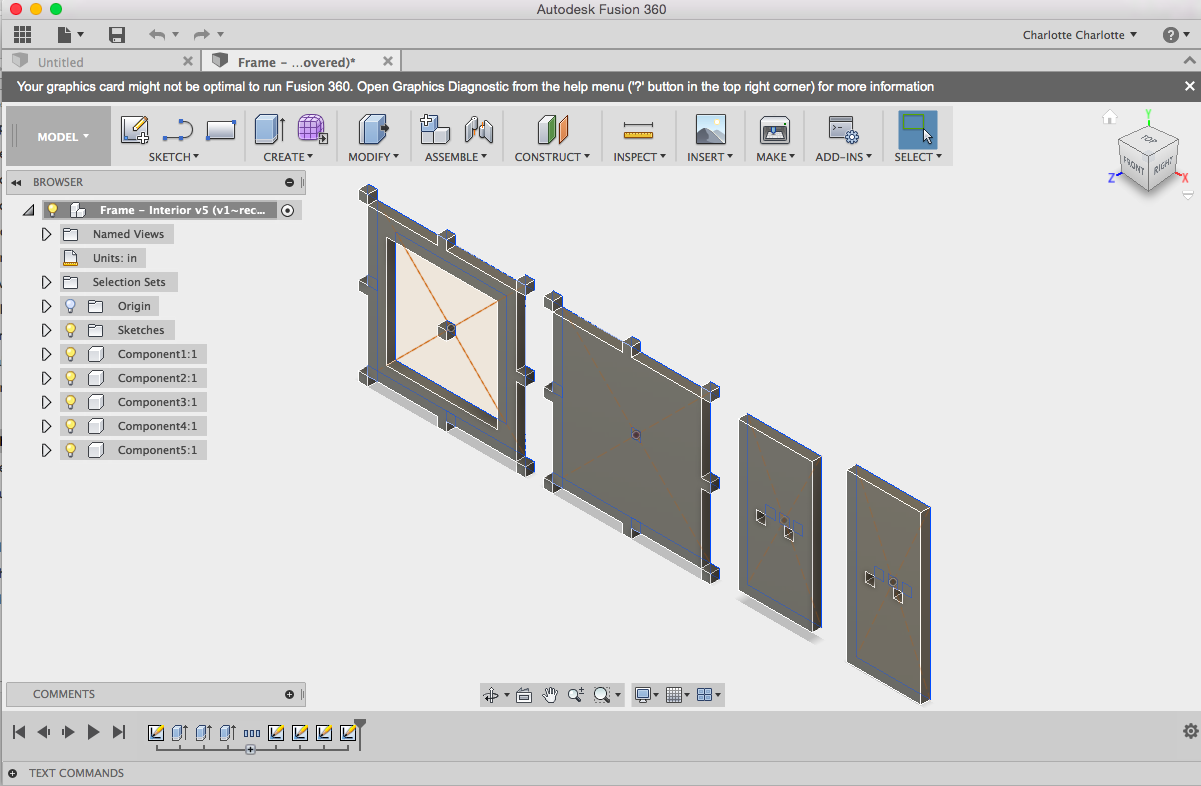Click the Save disk icon
The height and width of the screenshot is (786, 1201).
click(117, 35)
